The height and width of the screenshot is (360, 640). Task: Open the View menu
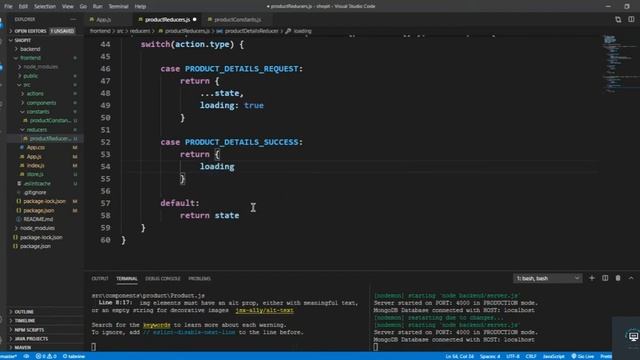click(68, 7)
